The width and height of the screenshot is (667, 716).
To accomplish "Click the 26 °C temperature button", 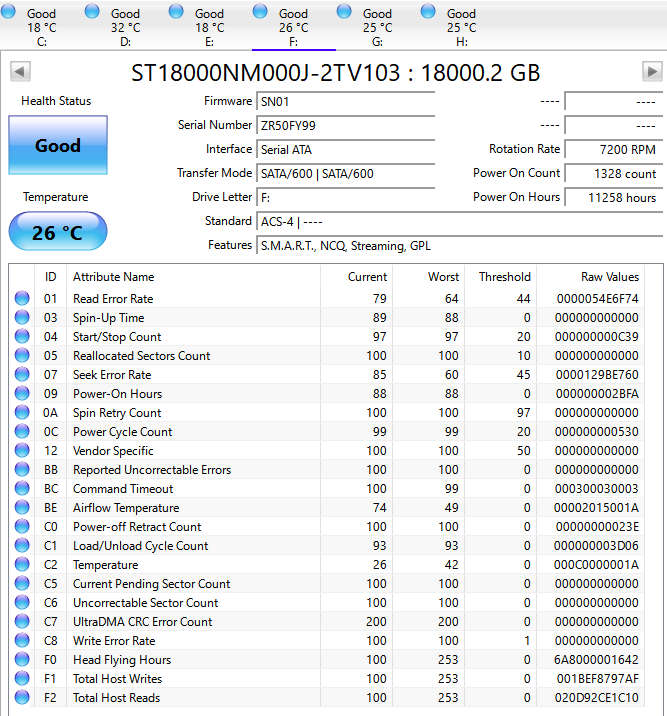I will pos(58,232).
